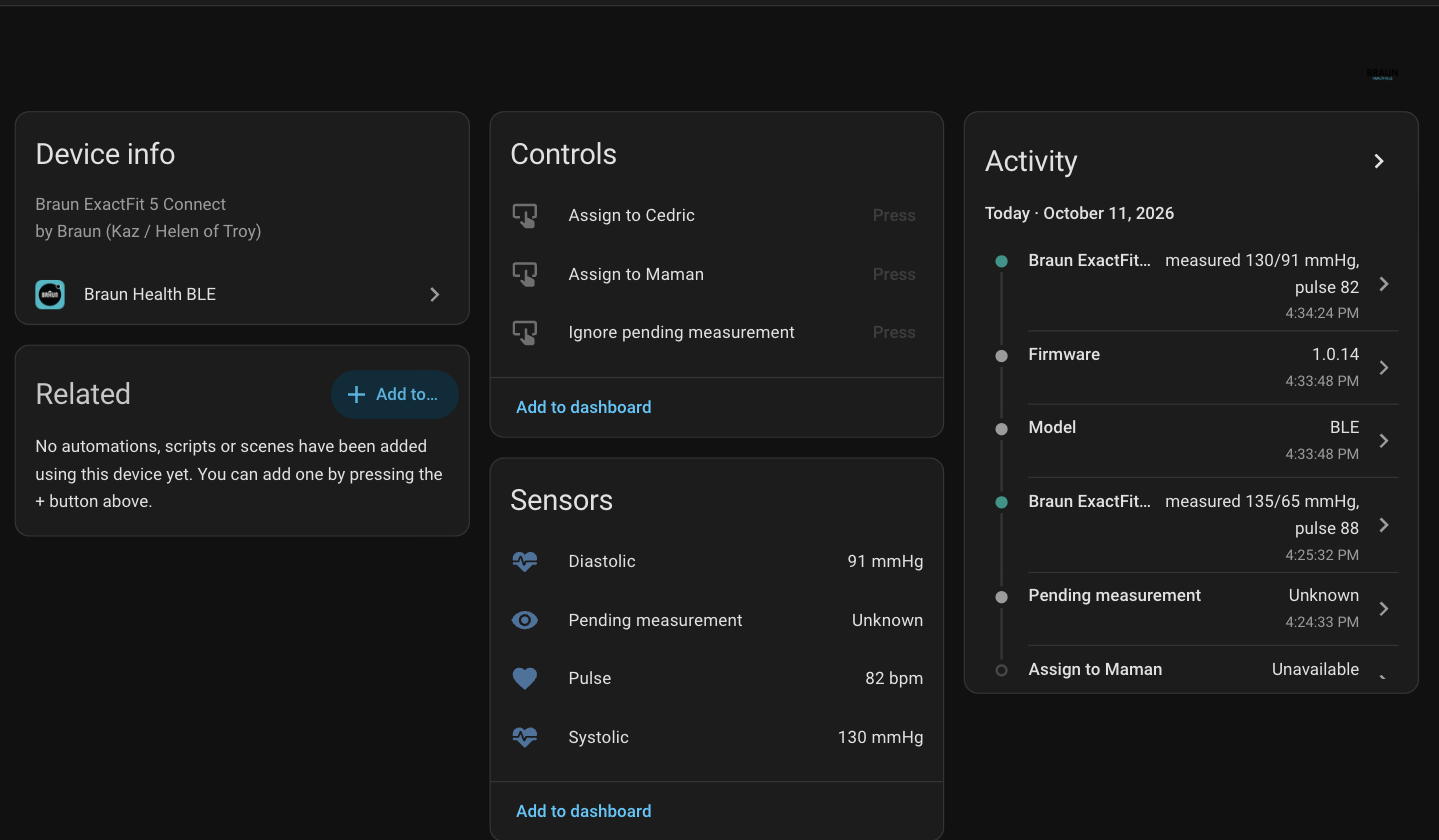
Task: Click the 4:25:32 PM activity timestamp
Action: [x=1322, y=554]
